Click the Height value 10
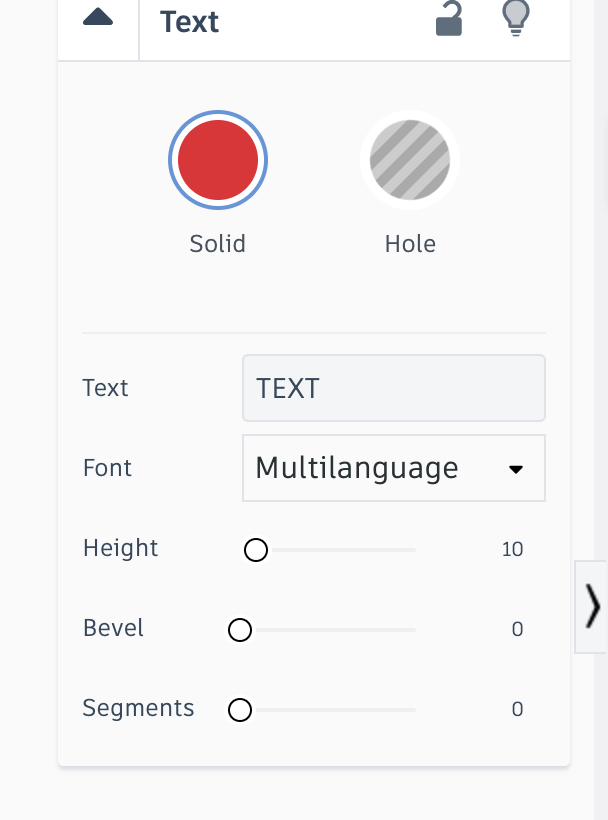The height and width of the screenshot is (820, 608). 513,549
